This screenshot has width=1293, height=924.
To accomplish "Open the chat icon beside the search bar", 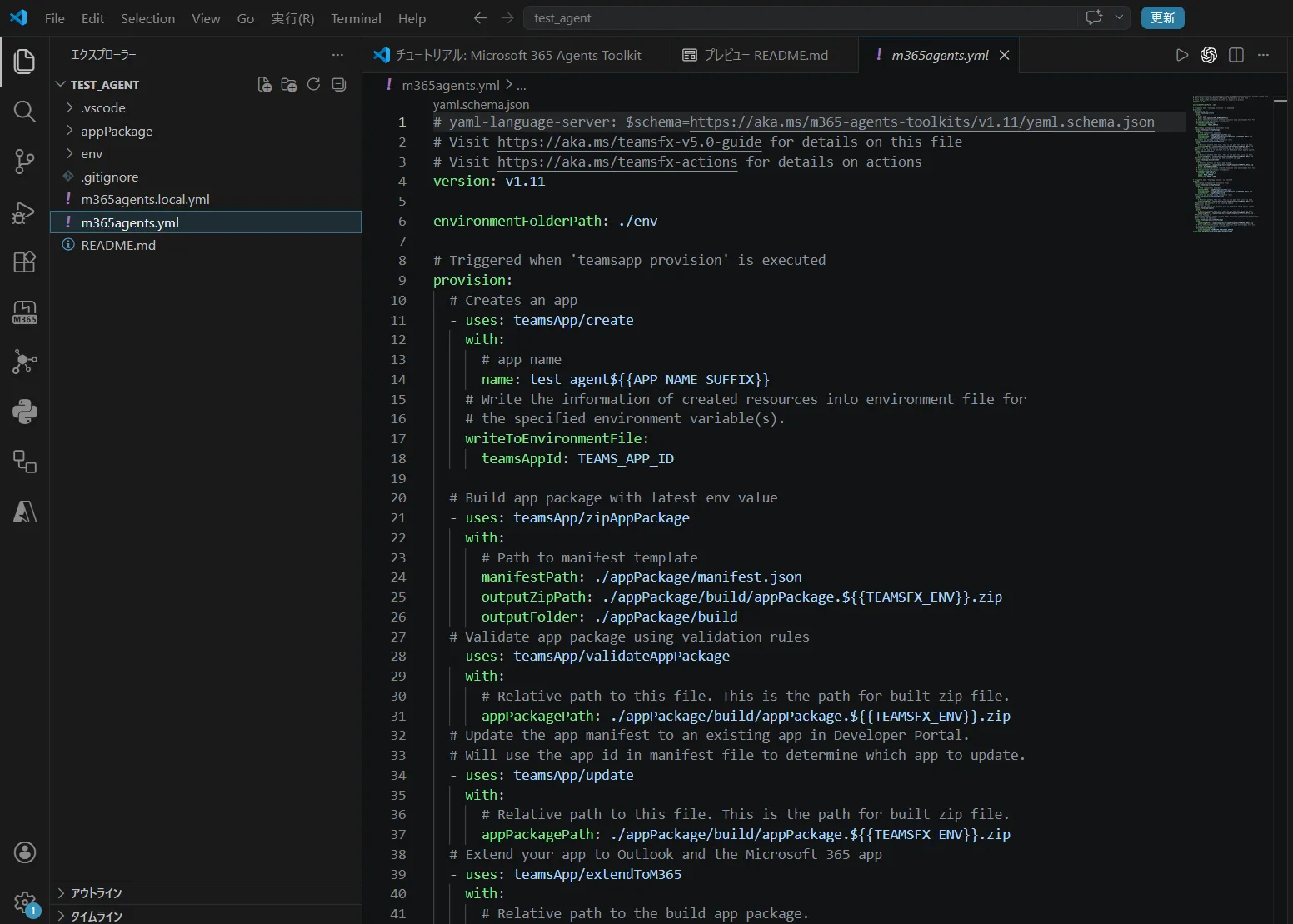I will point(1094,17).
